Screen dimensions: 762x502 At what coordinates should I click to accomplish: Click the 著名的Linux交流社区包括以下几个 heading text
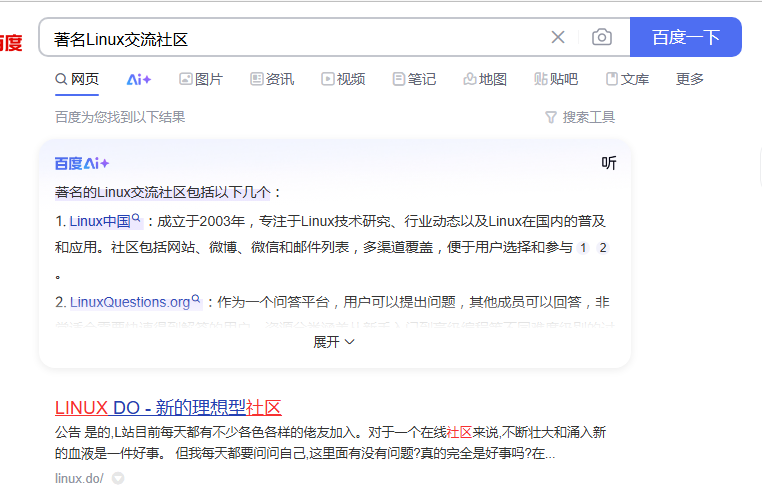(163, 192)
